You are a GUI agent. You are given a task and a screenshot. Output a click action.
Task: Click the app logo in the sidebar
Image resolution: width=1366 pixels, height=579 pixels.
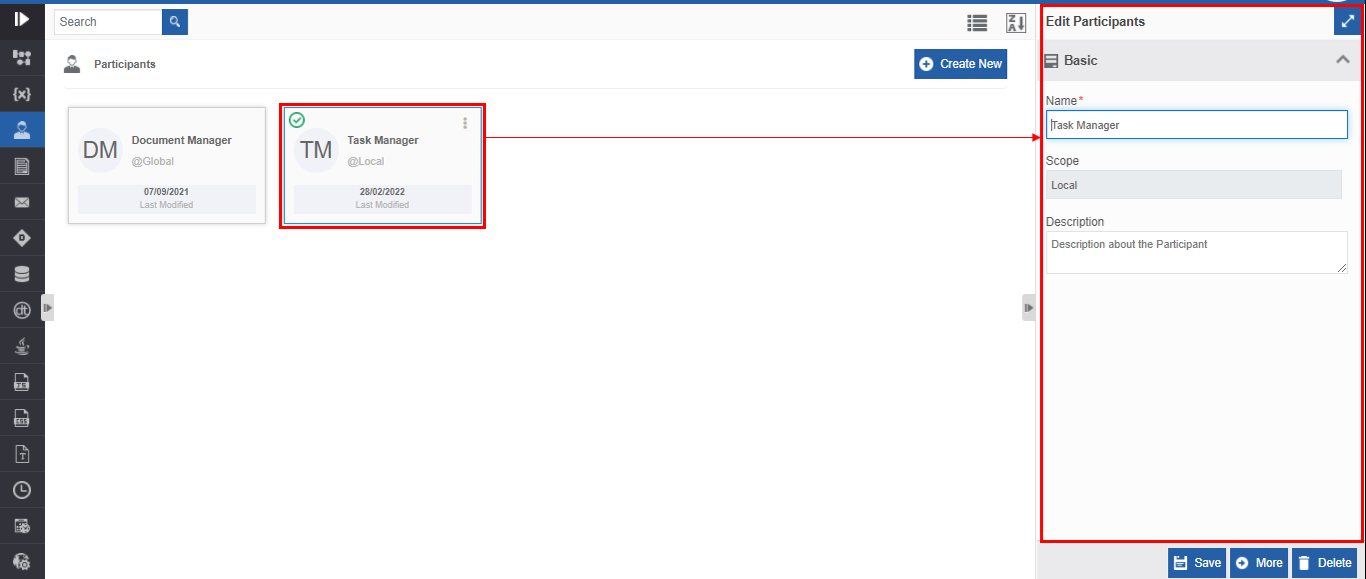22,19
